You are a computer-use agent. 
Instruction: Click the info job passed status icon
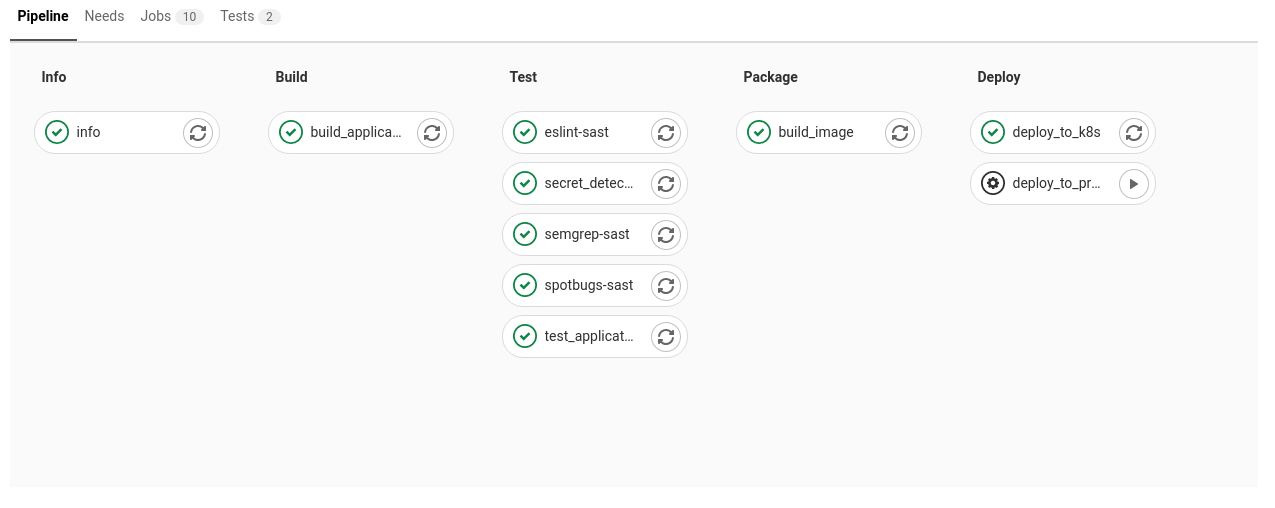pos(57,132)
